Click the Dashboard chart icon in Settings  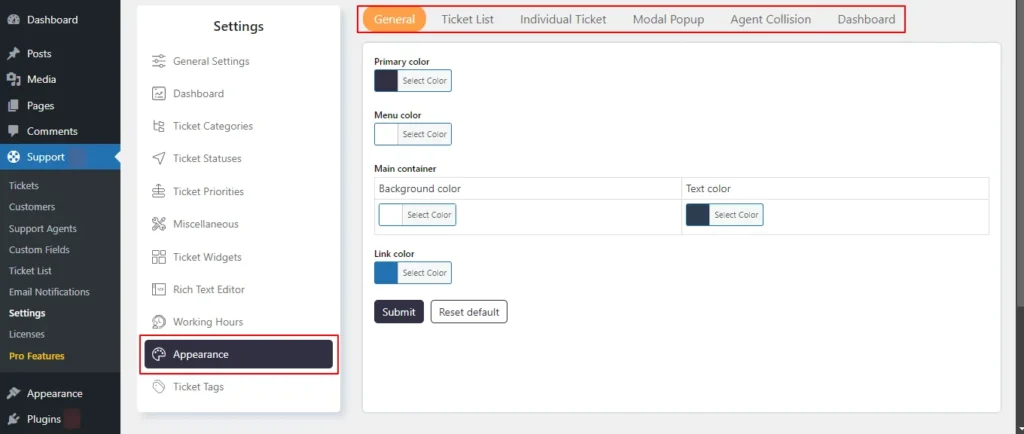(159, 93)
